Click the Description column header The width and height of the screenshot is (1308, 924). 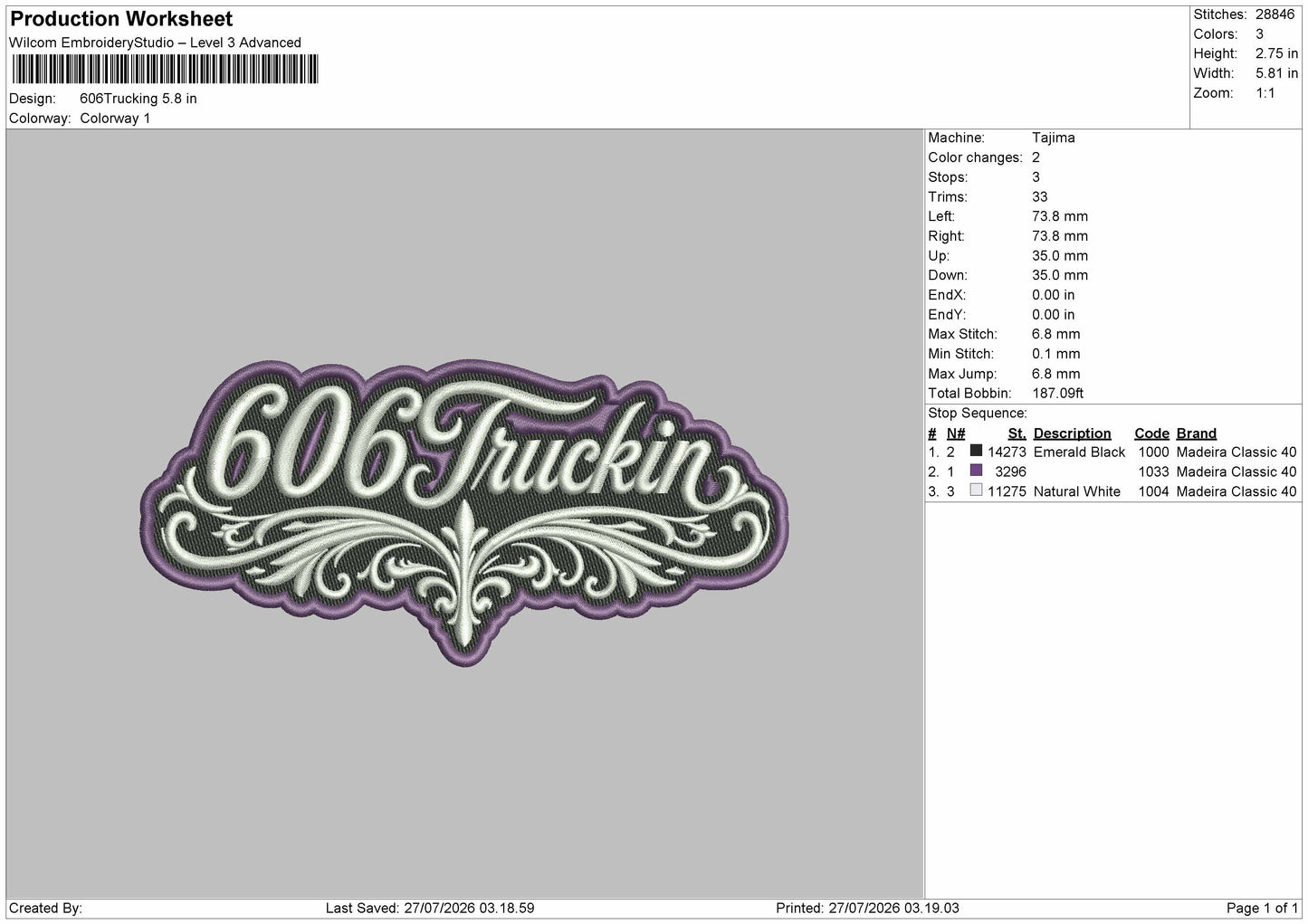point(1072,433)
